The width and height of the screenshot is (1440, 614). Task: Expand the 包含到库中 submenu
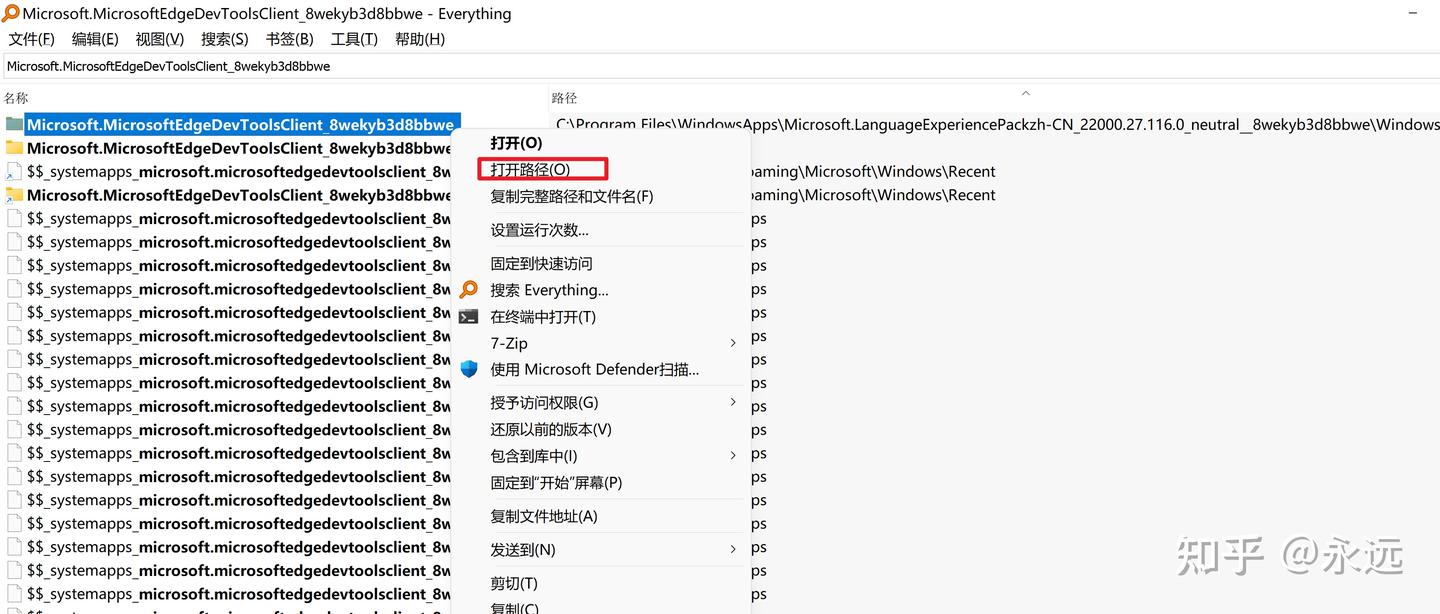[x=733, y=456]
